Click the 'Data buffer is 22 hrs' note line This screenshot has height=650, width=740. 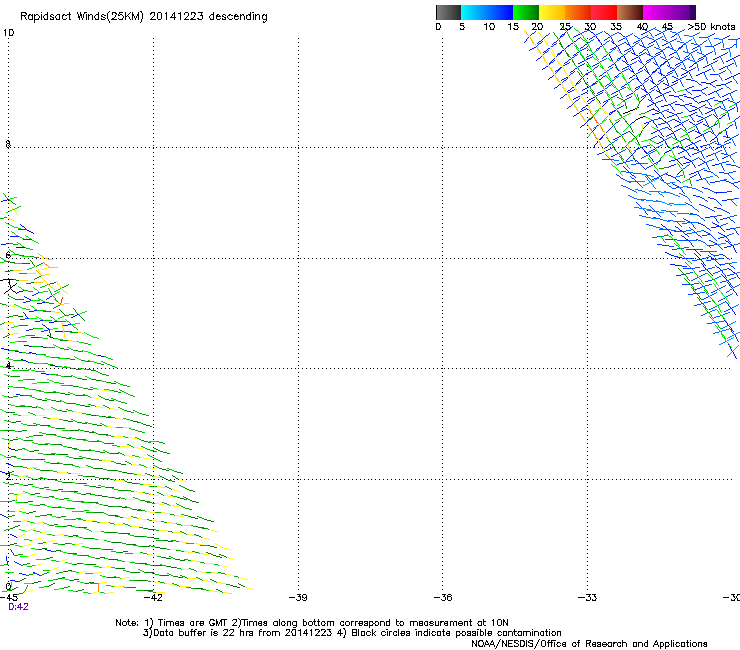352,633
